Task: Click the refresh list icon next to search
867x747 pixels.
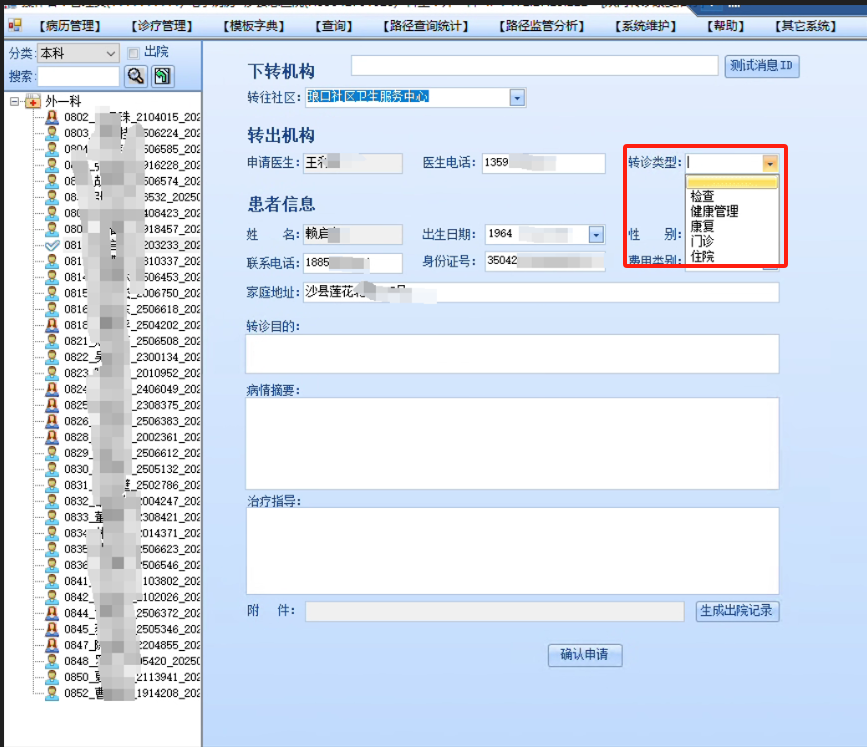Action: pyautogui.click(x=162, y=76)
